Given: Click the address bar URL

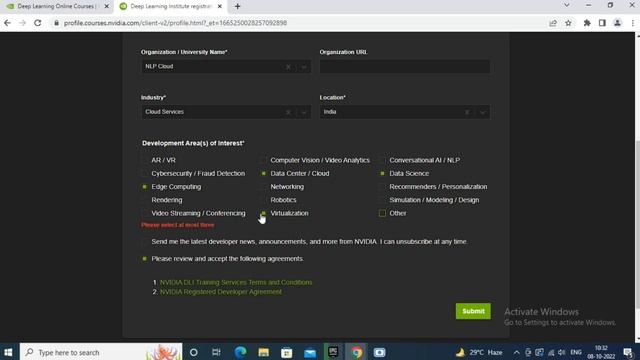Looking at the screenshot, I should pyautogui.click(x=175, y=23).
